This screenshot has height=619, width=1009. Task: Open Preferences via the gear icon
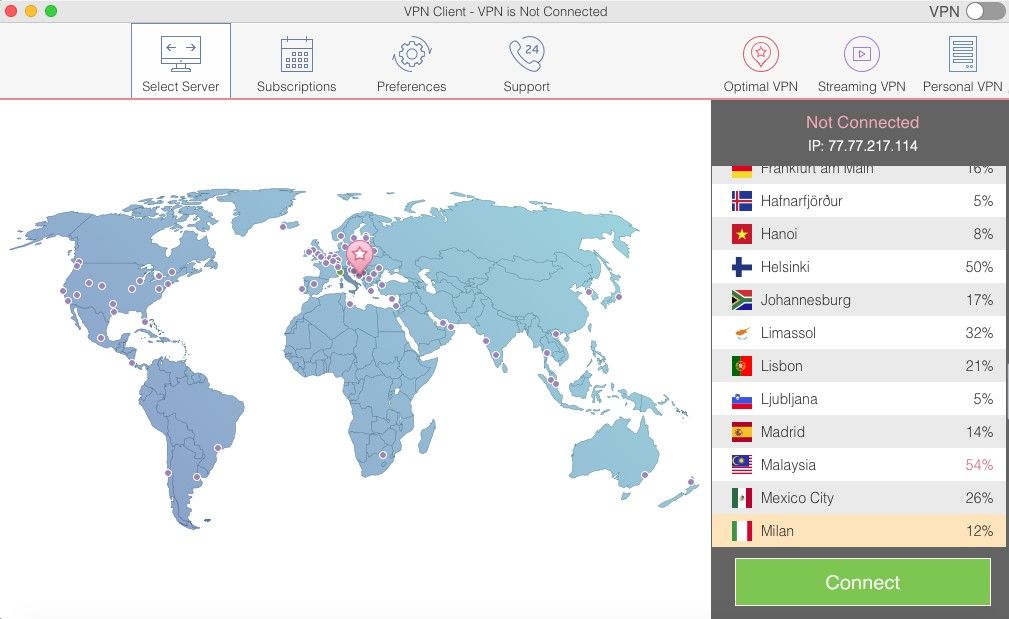tap(411, 60)
